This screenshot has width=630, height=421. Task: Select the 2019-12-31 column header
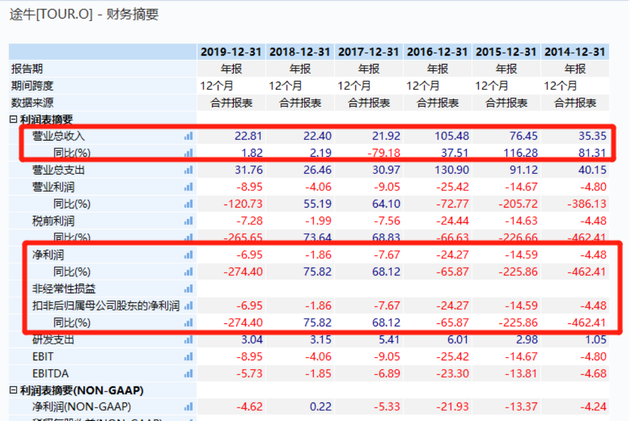(231, 52)
